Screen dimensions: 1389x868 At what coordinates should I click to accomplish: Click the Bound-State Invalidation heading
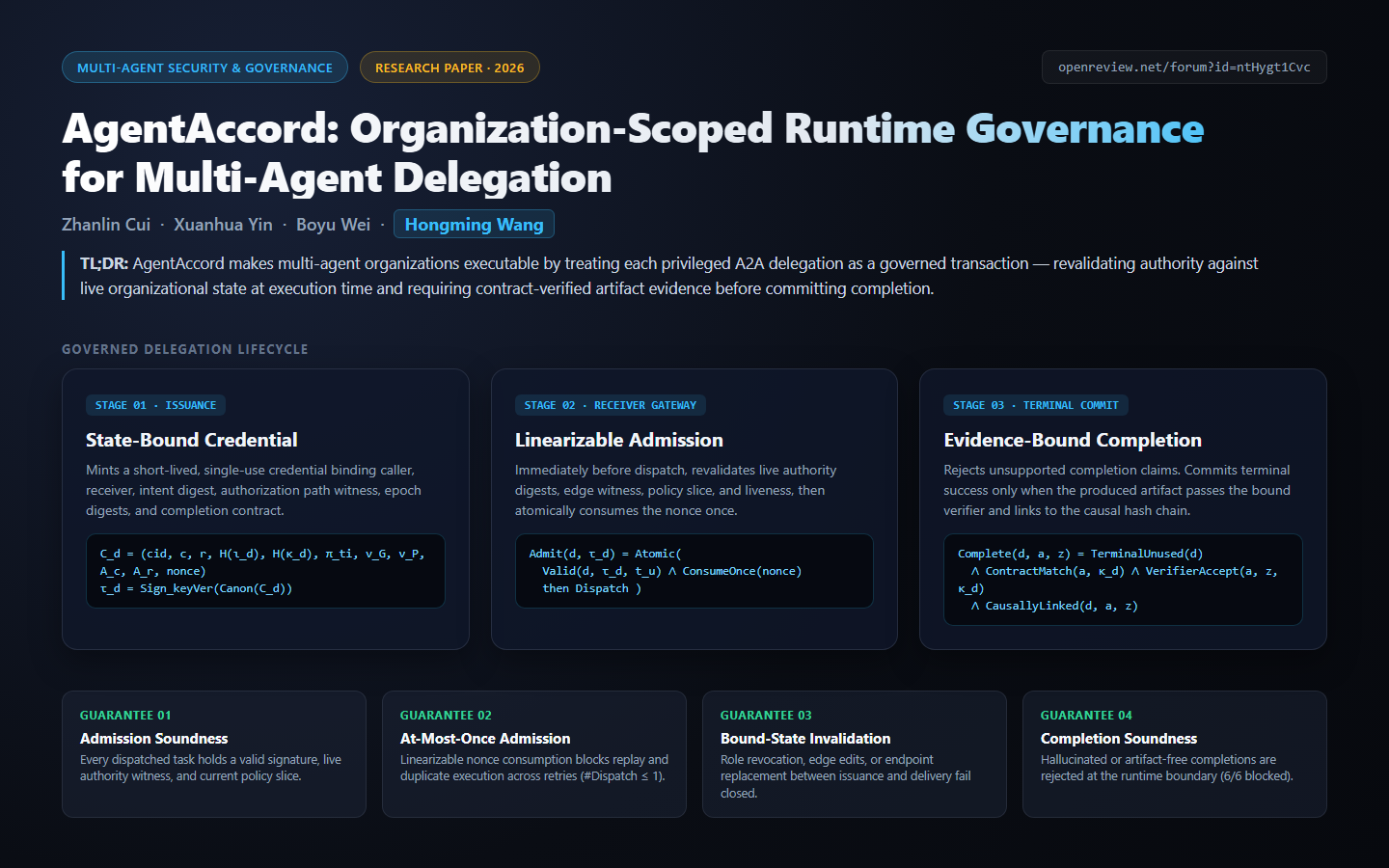[805, 738]
